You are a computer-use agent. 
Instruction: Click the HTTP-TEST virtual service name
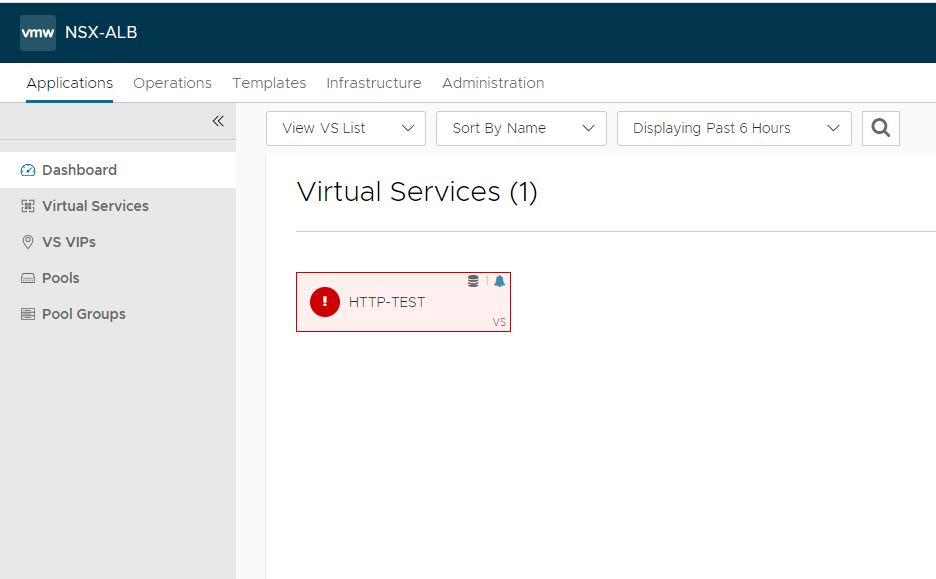(387, 302)
